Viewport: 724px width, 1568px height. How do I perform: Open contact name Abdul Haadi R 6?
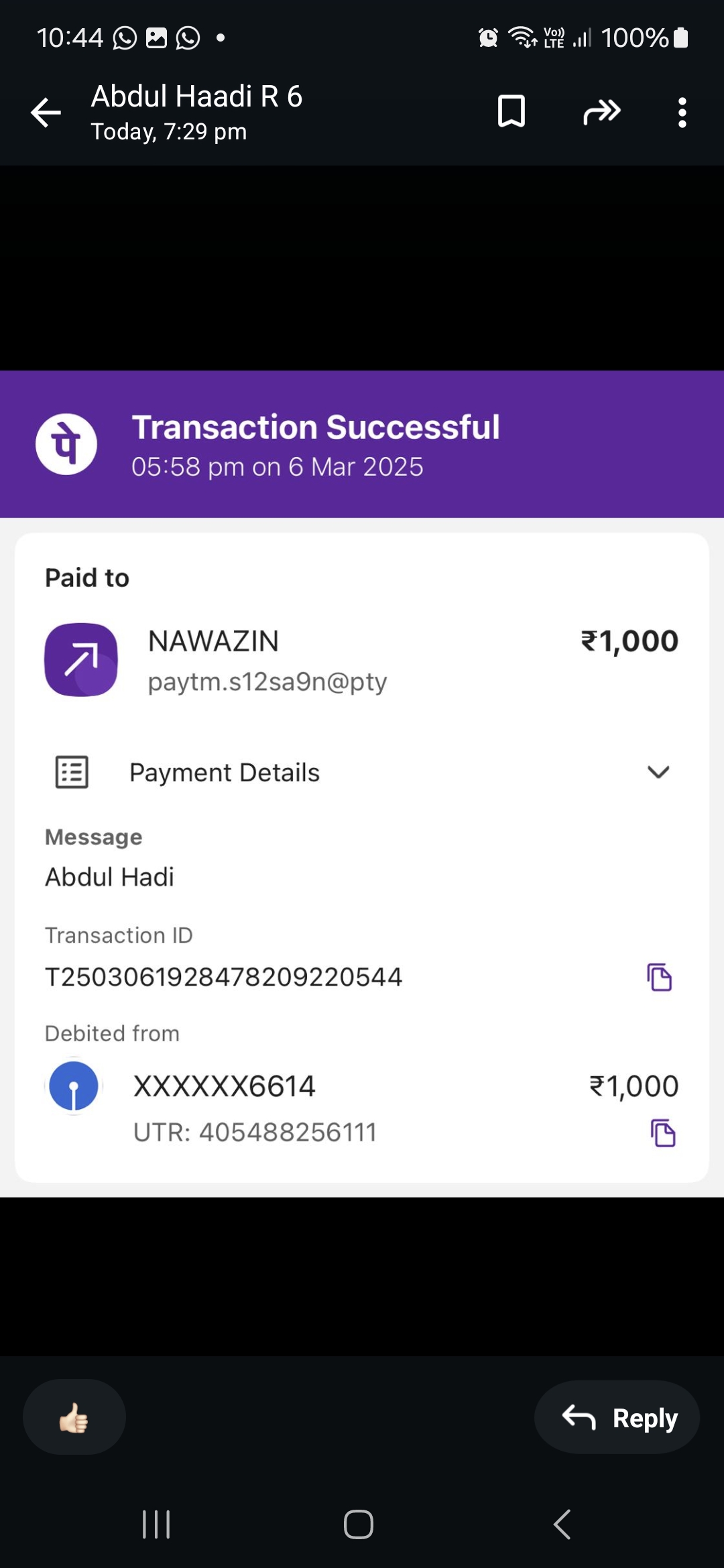click(196, 96)
